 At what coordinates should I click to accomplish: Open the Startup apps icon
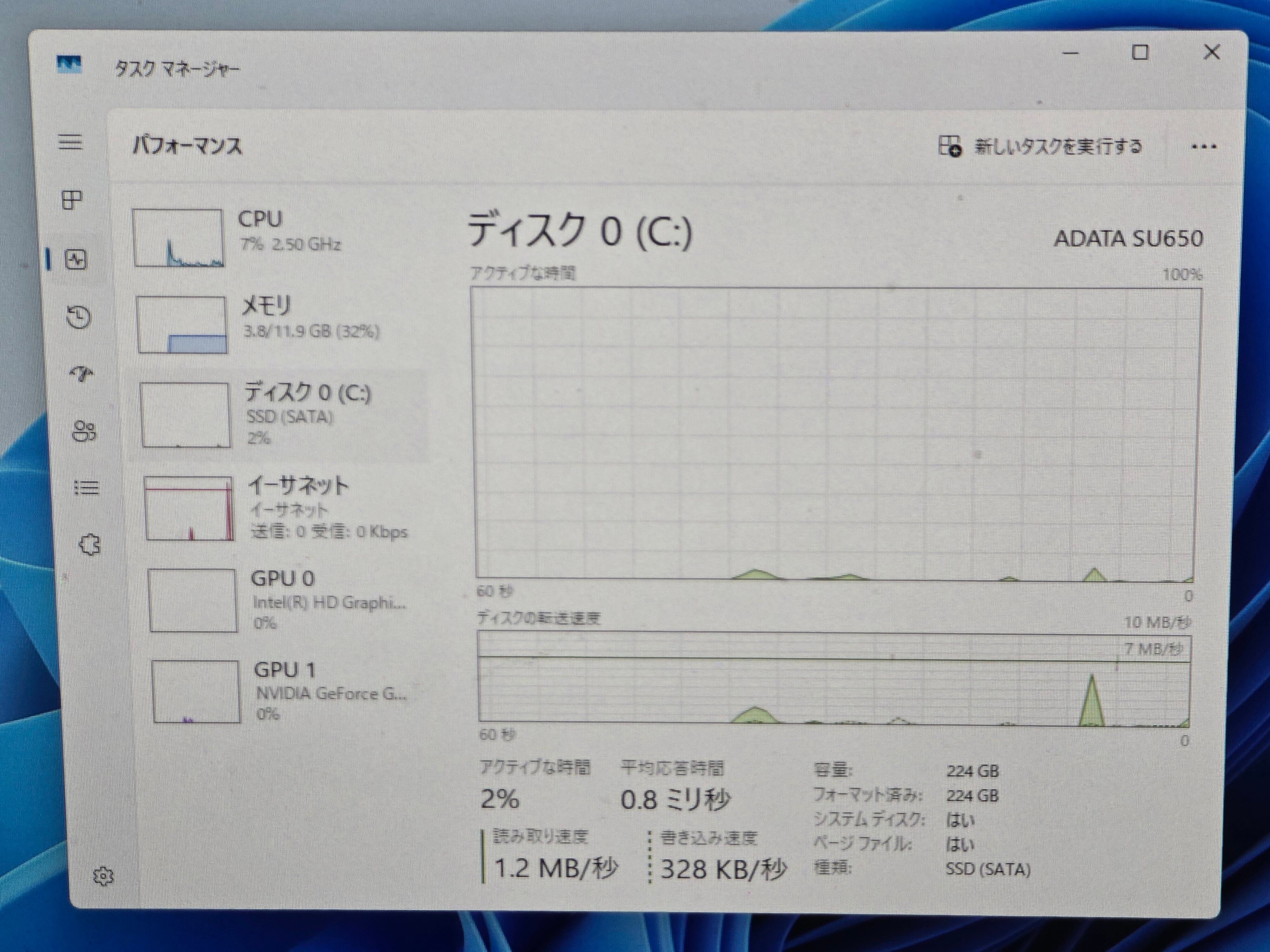(x=82, y=374)
